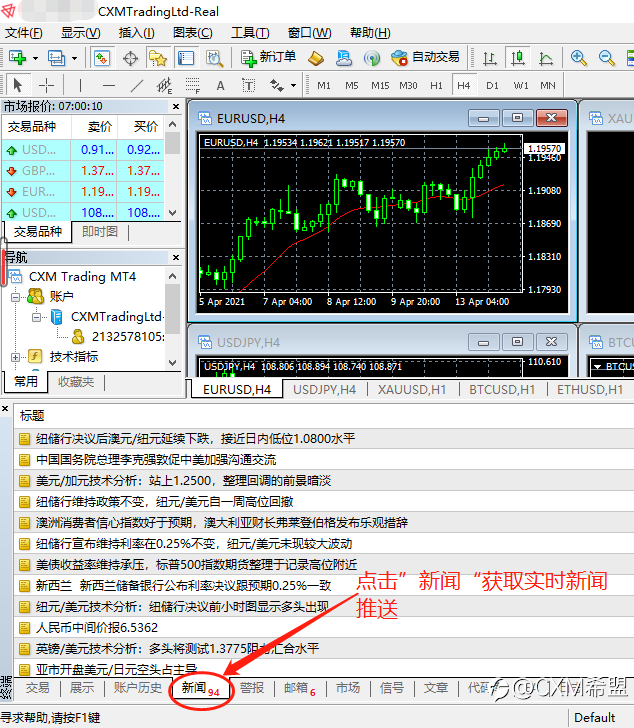This screenshot has height=728, width=634.
Task: Switch chart to candlesticks icon
Action: click(518, 58)
